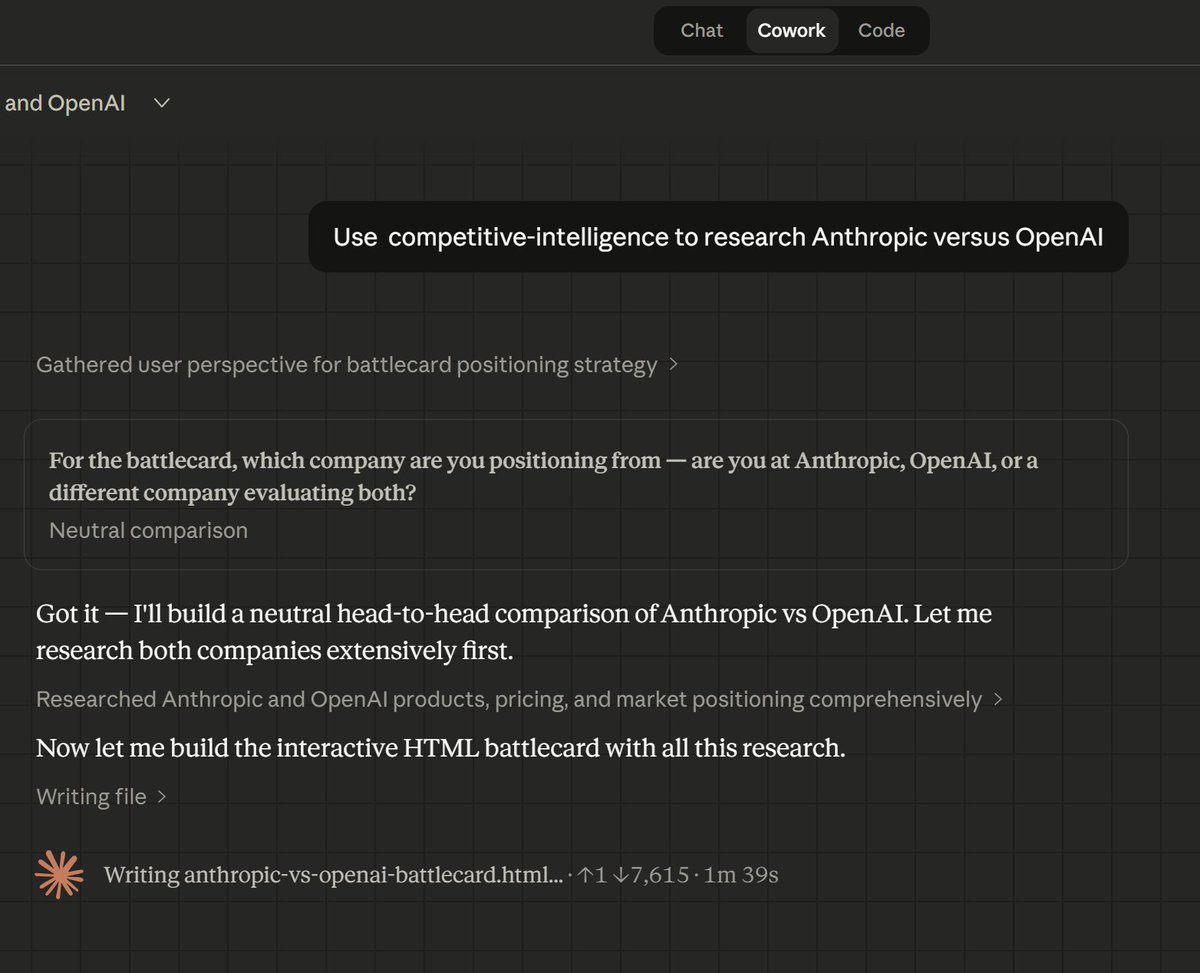This screenshot has height=973, width=1200.
Task: Expand the 'Writing file' step
Action: 101,797
